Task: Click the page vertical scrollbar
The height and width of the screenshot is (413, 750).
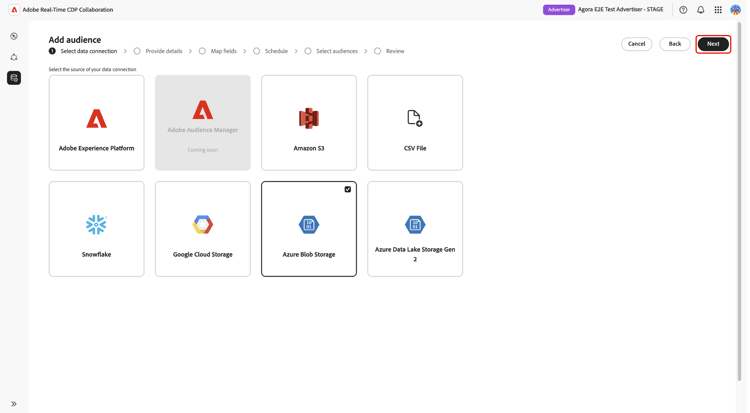Action: pos(739,201)
